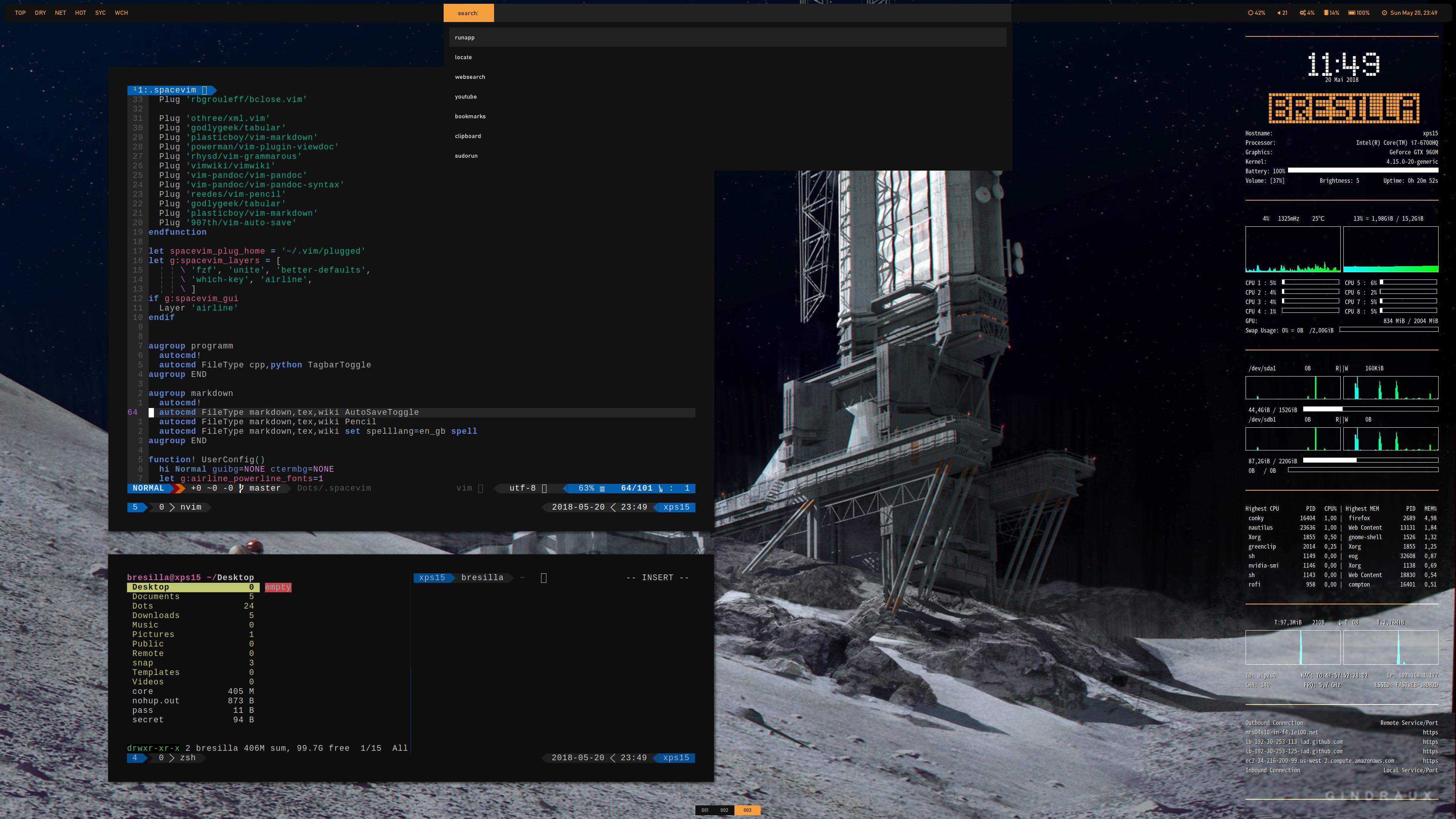Select Downloads folder in file manager
The width and height of the screenshot is (1456, 819).
pyautogui.click(x=156, y=615)
